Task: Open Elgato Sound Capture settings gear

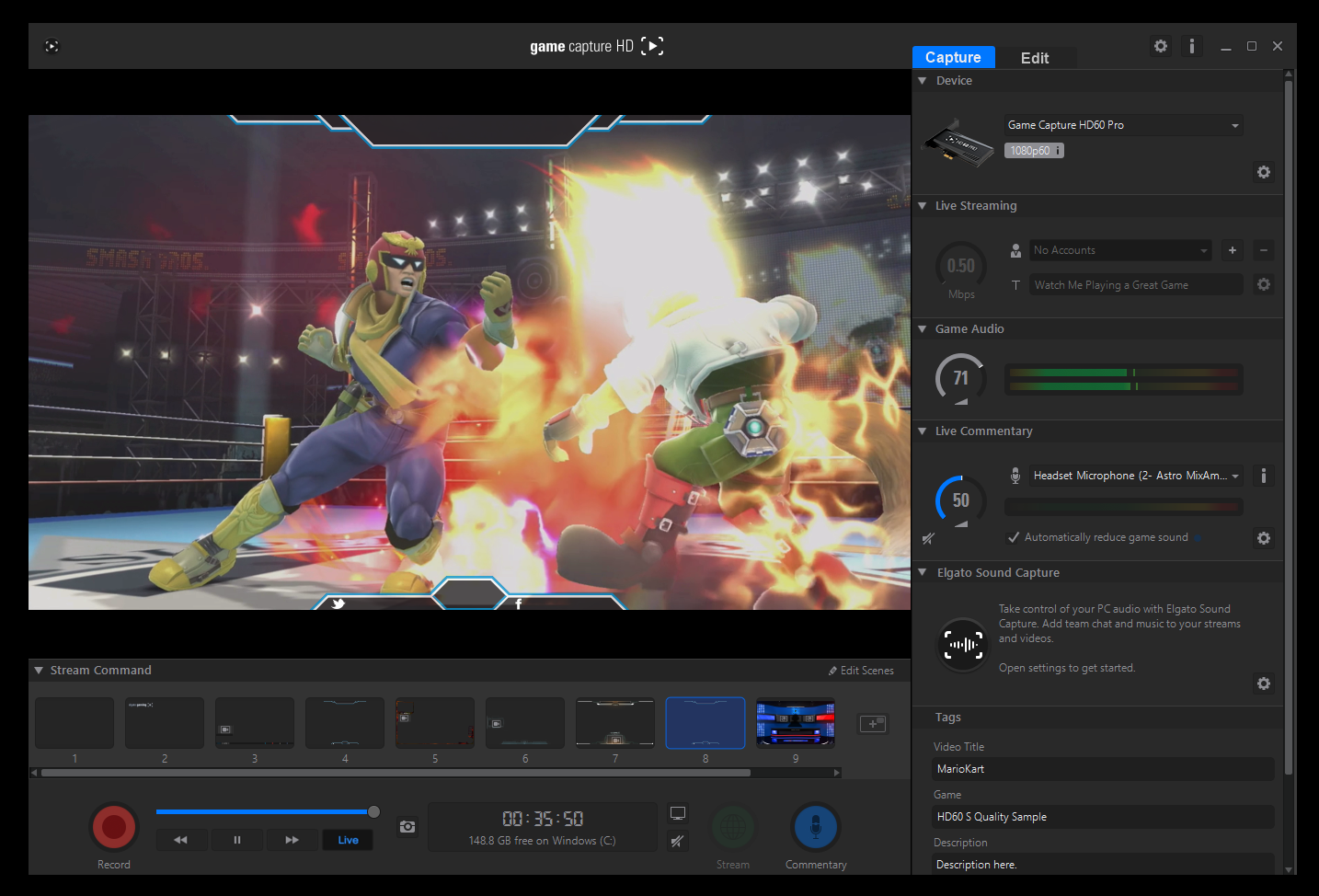Action: 1264,683
